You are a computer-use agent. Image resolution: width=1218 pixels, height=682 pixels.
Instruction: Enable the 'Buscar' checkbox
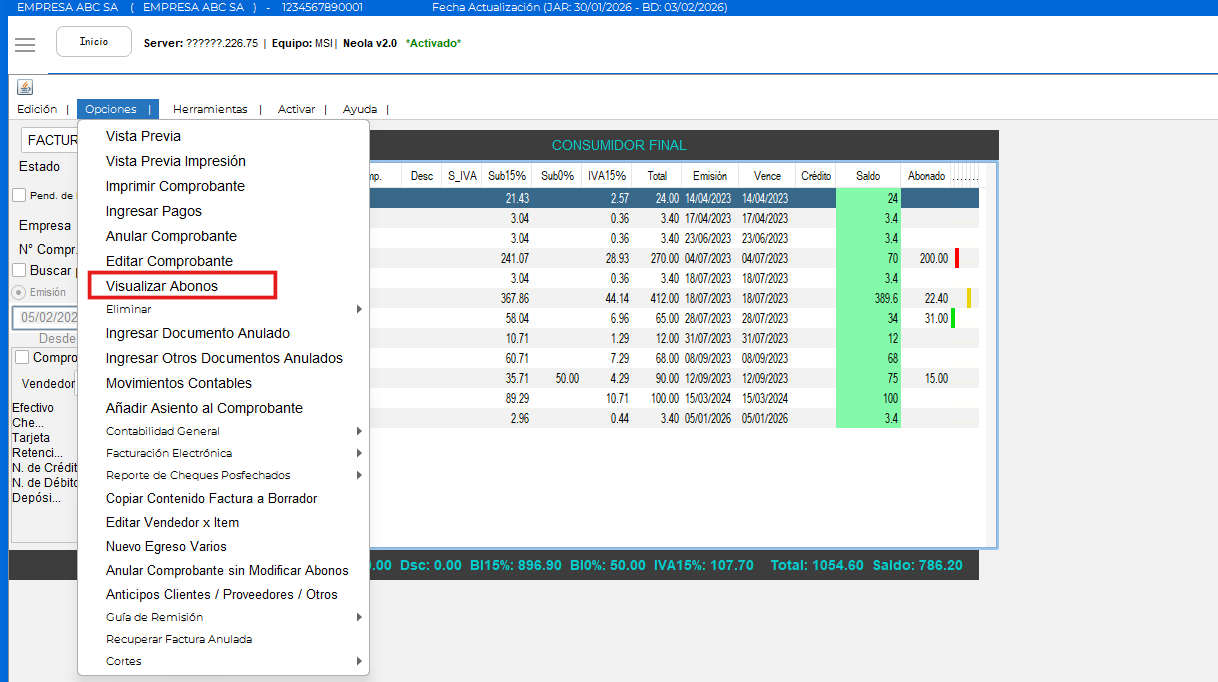tap(19, 270)
